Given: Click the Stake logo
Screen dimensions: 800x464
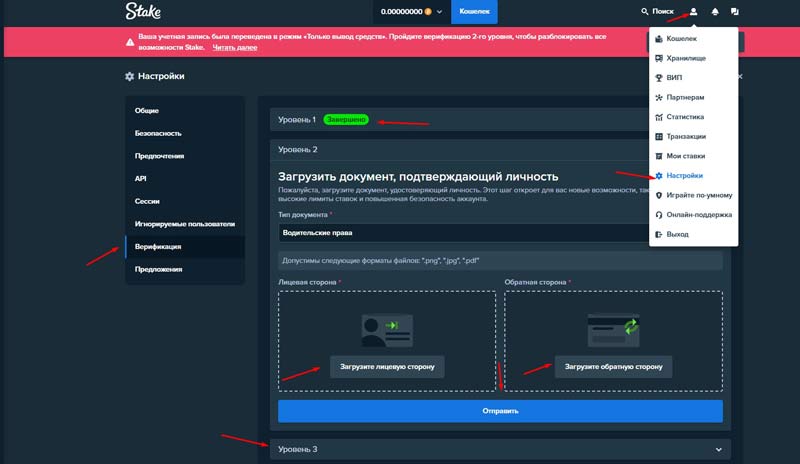Looking at the screenshot, I should coord(145,12).
